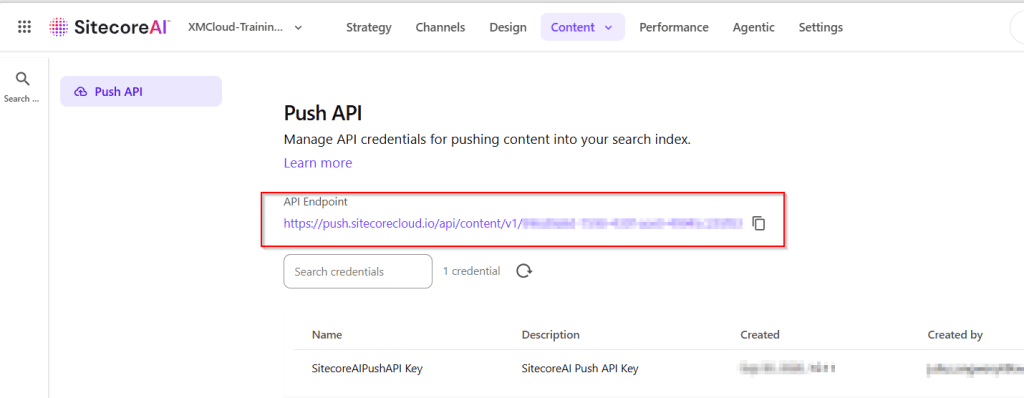Image resolution: width=1024 pixels, height=398 pixels.
Task: Sort by the Description column header
Action: (551, 335)
